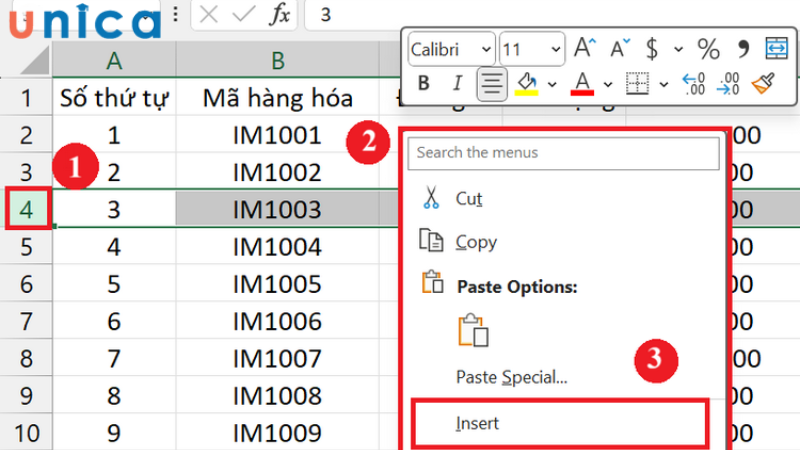Click Decrease Decimal icon
Screen dimensions: 800x450
[x=728, y=84]
